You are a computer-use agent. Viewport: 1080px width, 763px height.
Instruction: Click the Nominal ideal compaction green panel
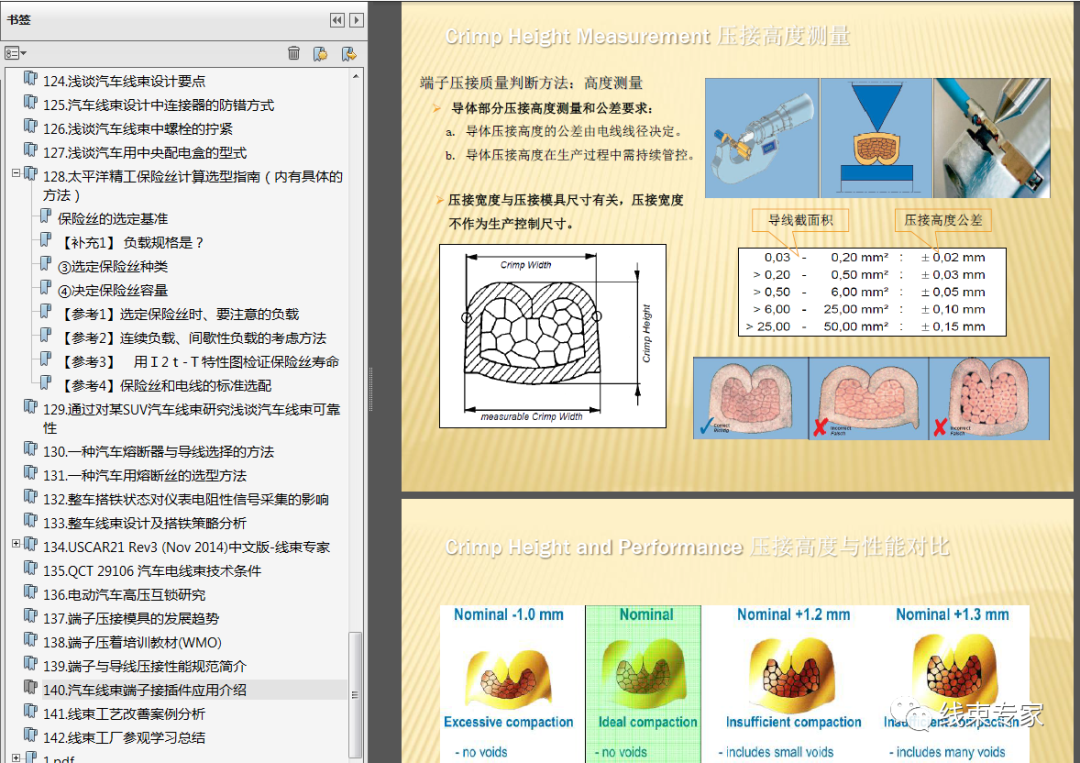point(643,683)
